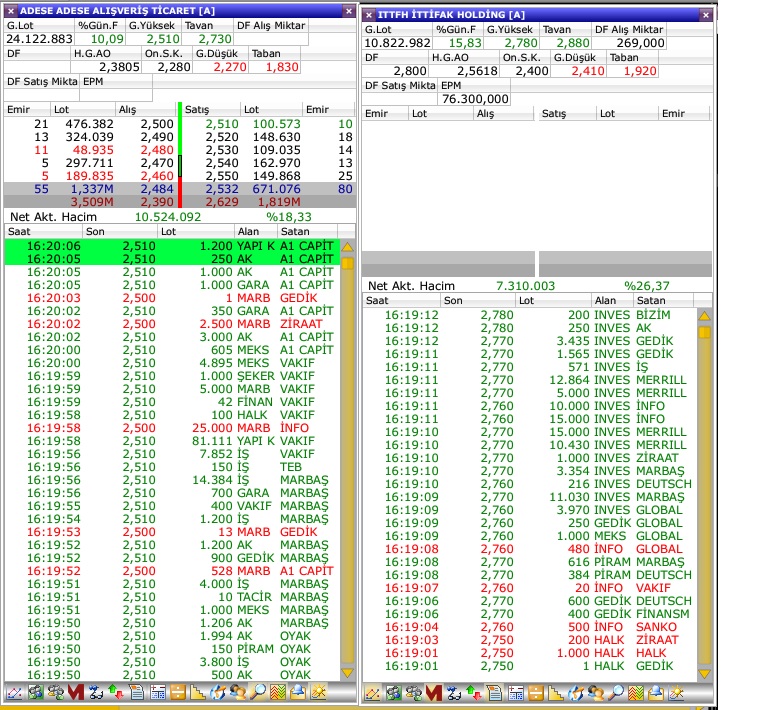Select the 12.864 lot trade in ITTFH
Viewport: 768px width, 710px height.
point(529,380)
